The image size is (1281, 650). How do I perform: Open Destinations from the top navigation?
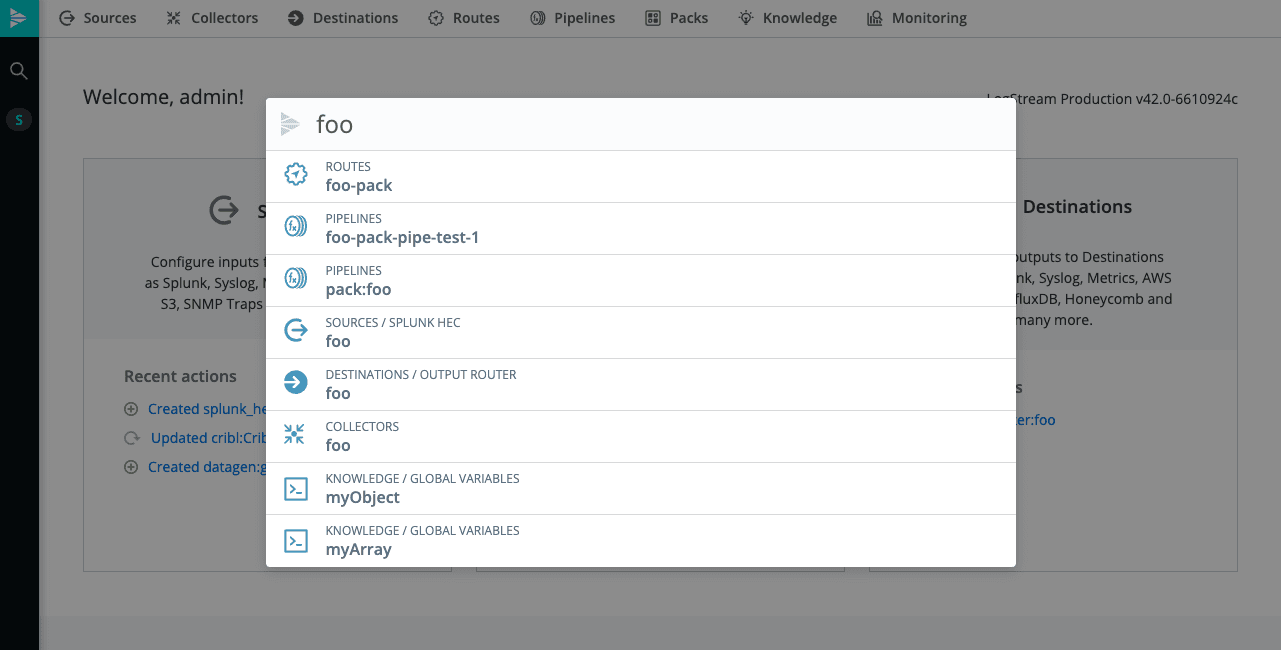(x=342, y=17)
